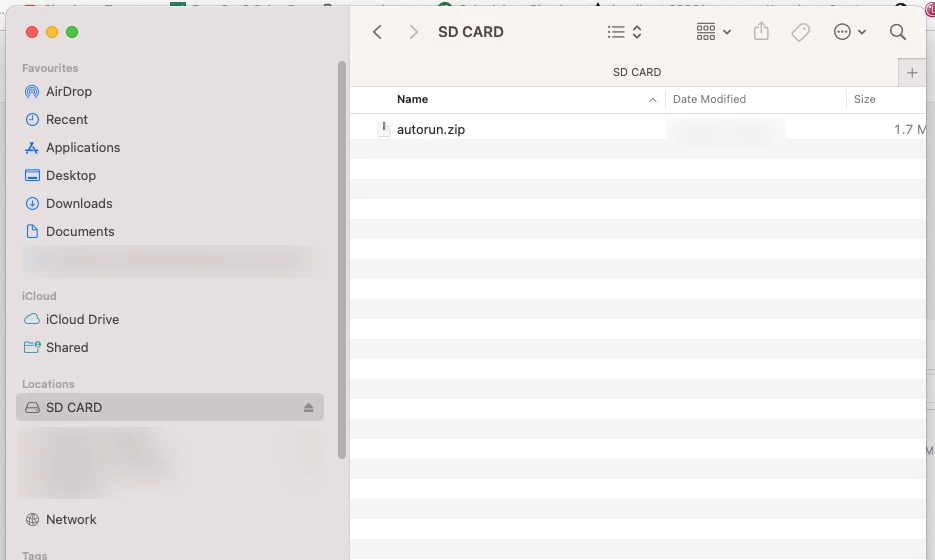Image resolution: width=935 pixels, height=560 pixels.
Task: Select iCloud Drive in the sidebar
Action: pos(82,319)
